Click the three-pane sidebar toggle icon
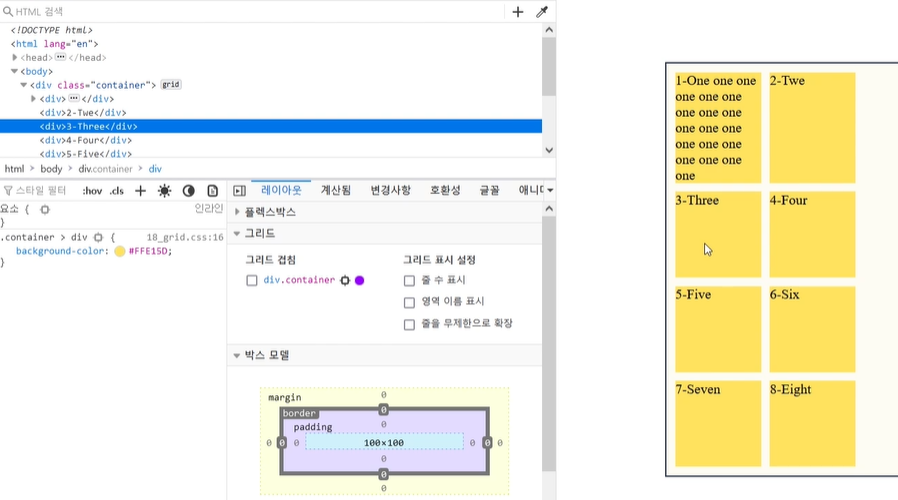Viewport: 898px width, 500px height. 239,191
